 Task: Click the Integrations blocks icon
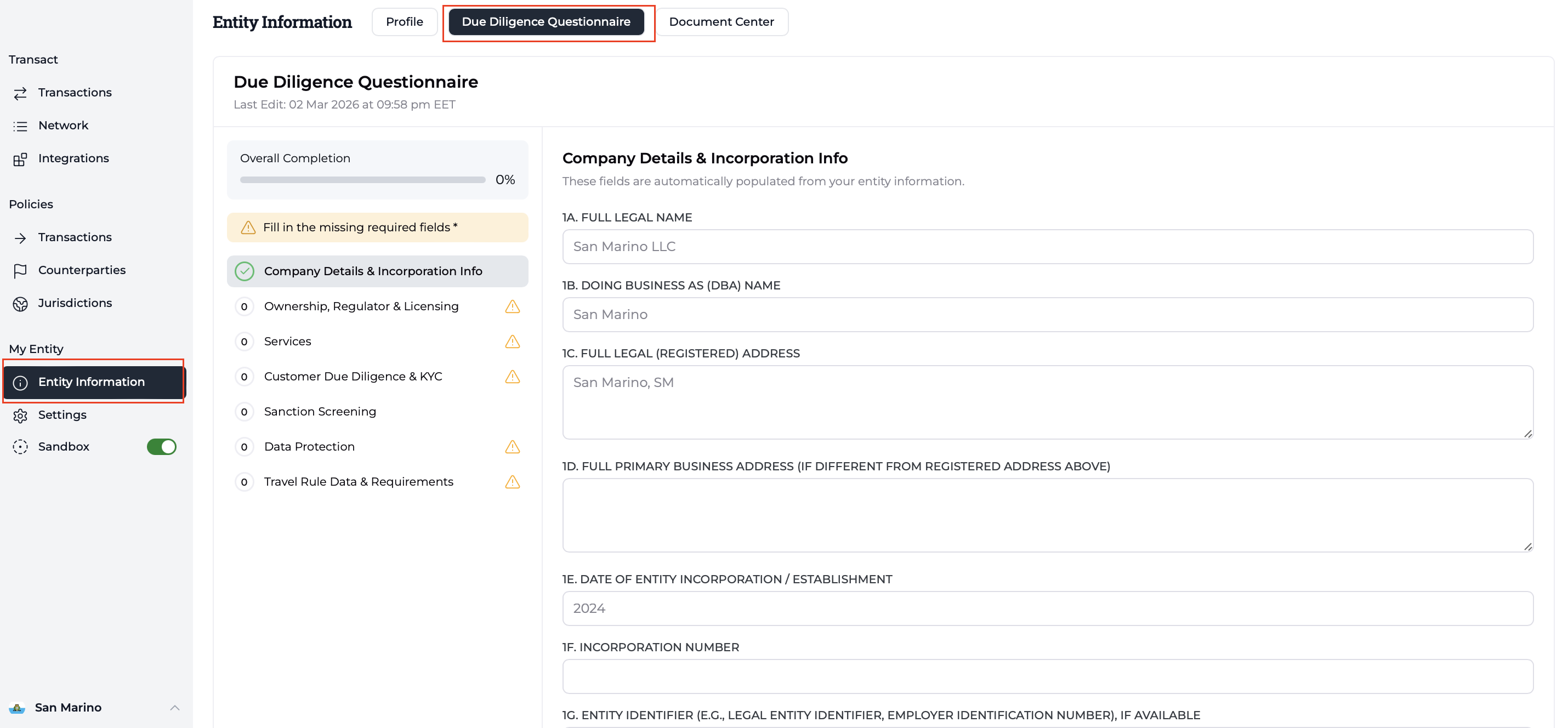pos(20,159)
